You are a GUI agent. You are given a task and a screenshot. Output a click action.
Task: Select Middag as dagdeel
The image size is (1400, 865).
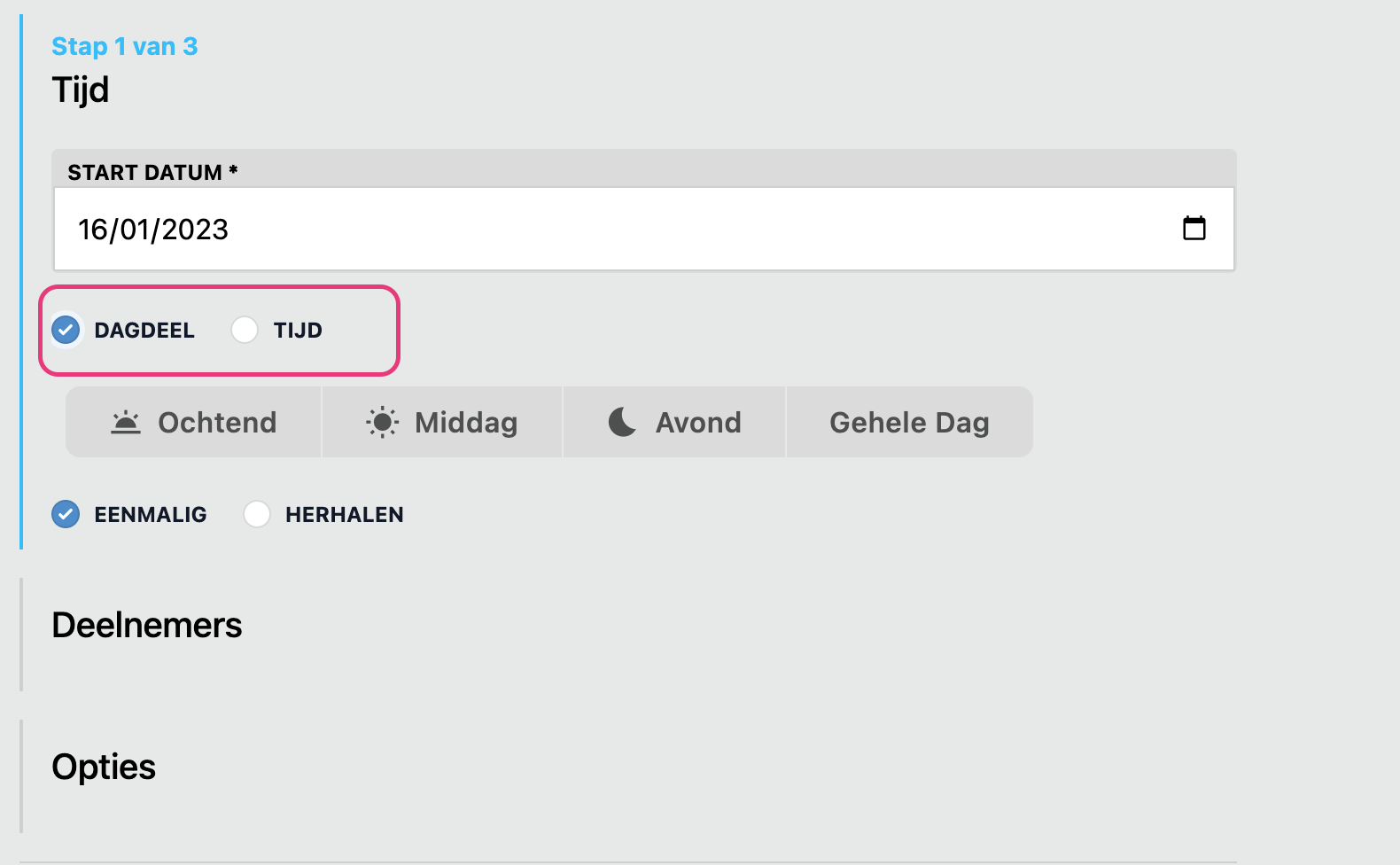click(x=442, y=422)
